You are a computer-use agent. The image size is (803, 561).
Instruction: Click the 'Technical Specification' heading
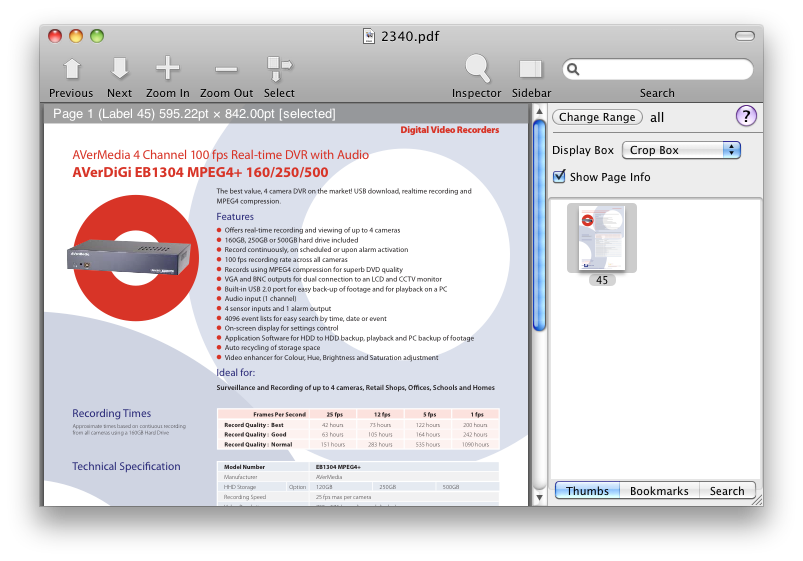click(126, 466)
